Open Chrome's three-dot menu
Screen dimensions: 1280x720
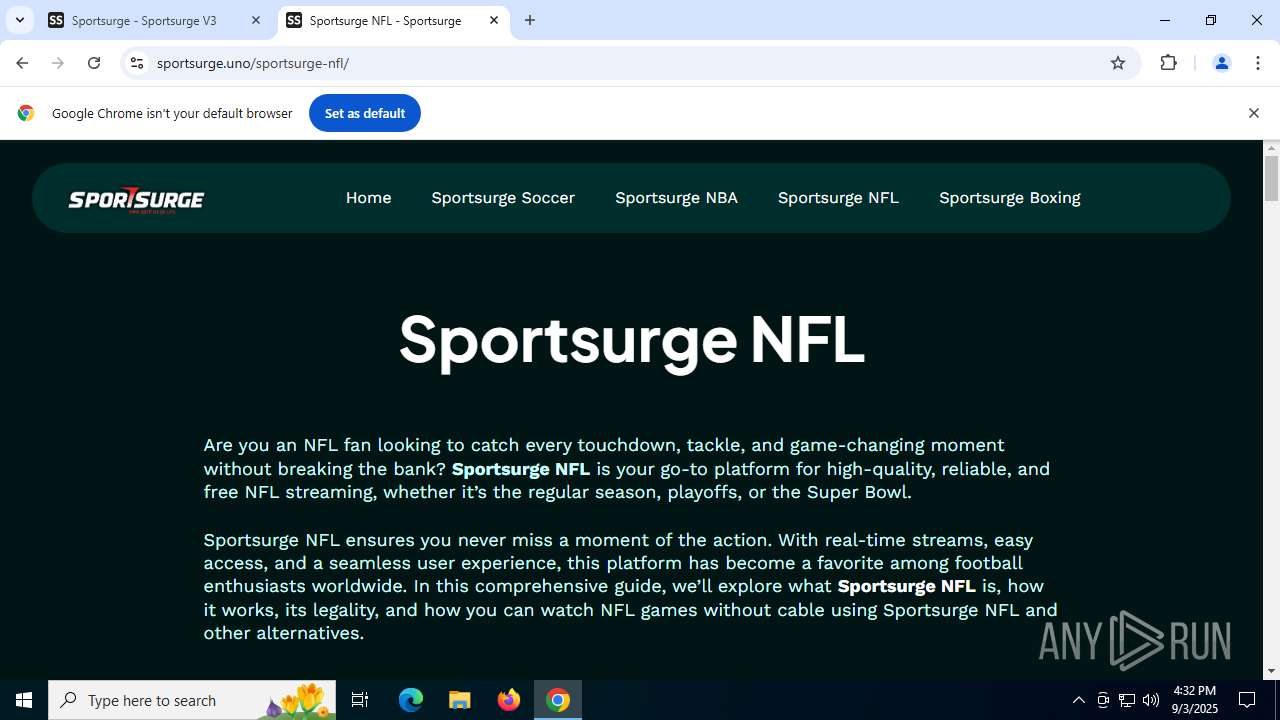pyautogui.click(x=1257, y=63)
